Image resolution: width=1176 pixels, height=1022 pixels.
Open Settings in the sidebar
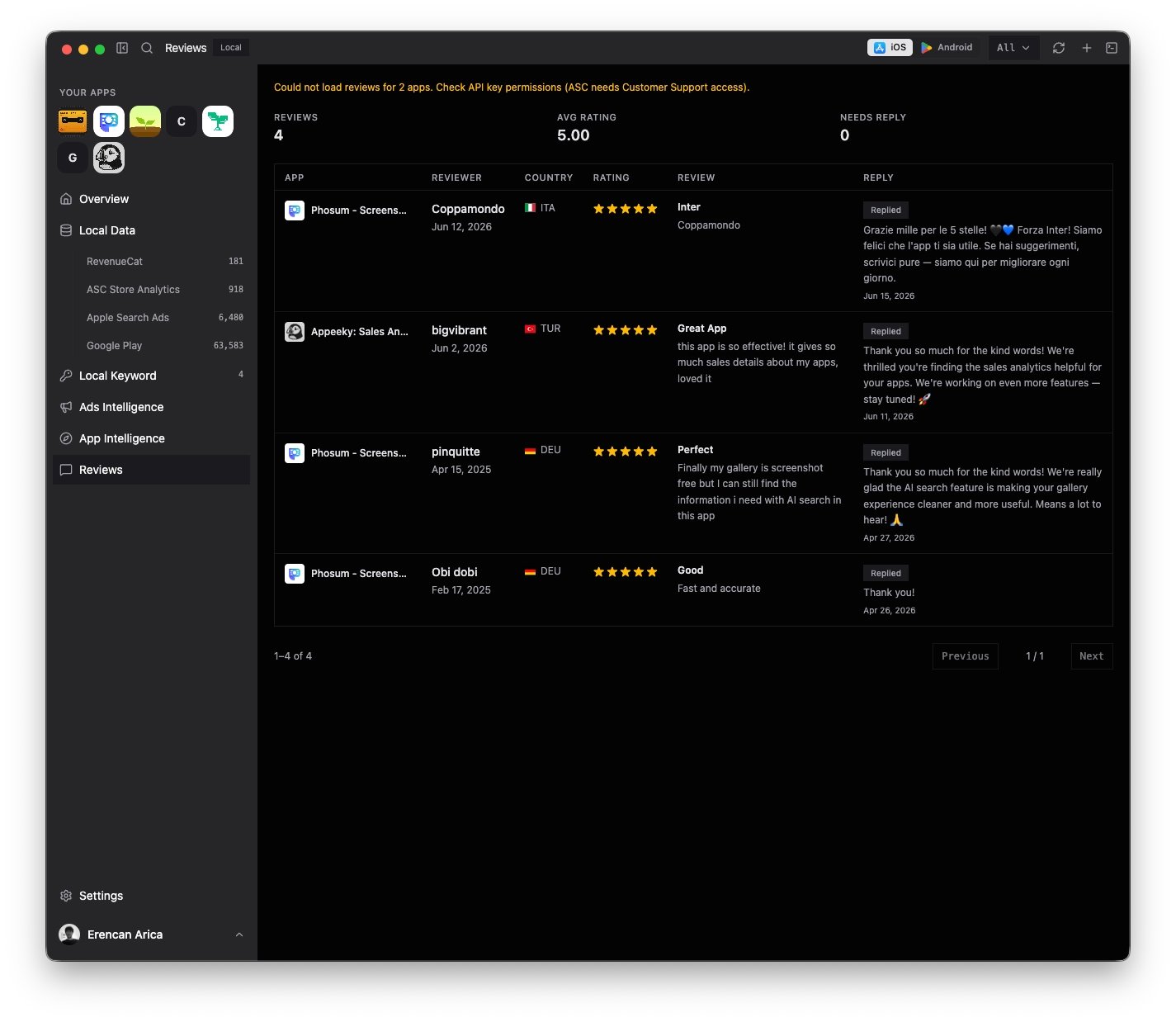[x=151, y=896]
